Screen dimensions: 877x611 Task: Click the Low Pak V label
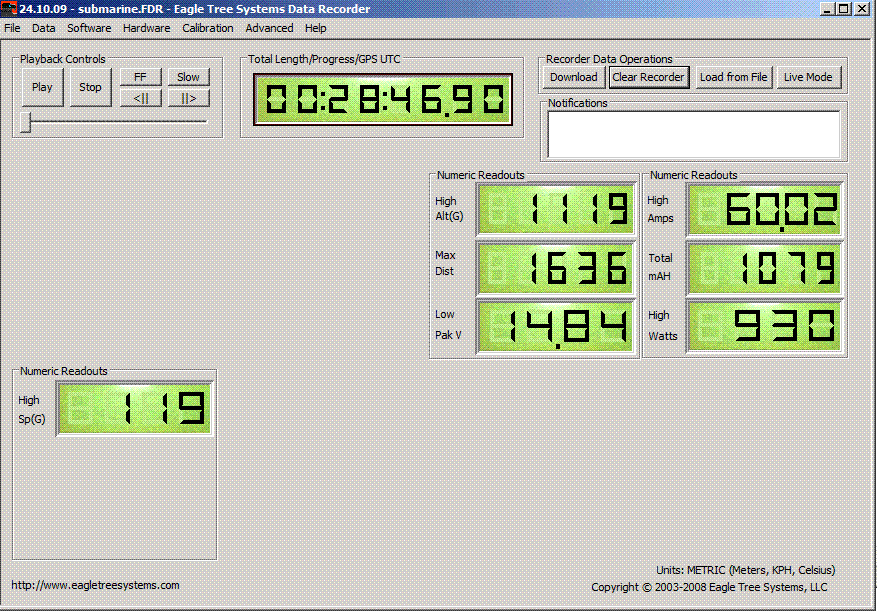[448, 325]
